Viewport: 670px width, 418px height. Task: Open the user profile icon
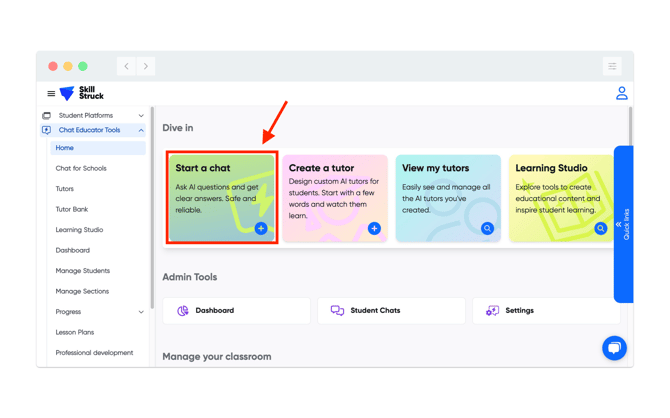click(x=621, y=93)
